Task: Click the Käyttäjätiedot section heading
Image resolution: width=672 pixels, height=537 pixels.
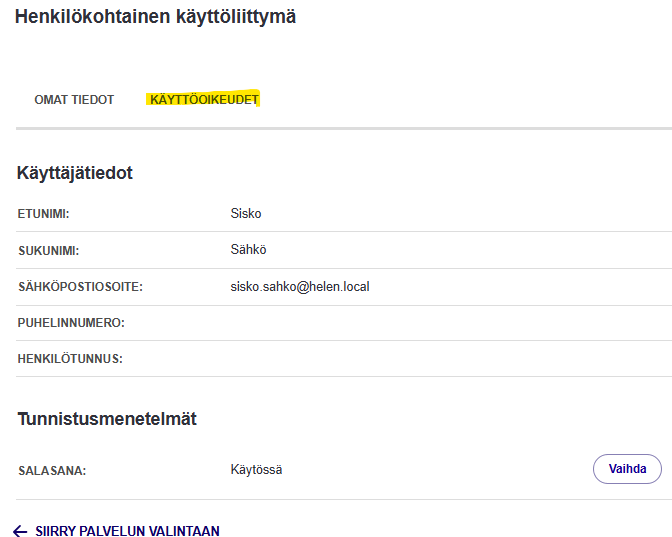Action: (75, 173)
